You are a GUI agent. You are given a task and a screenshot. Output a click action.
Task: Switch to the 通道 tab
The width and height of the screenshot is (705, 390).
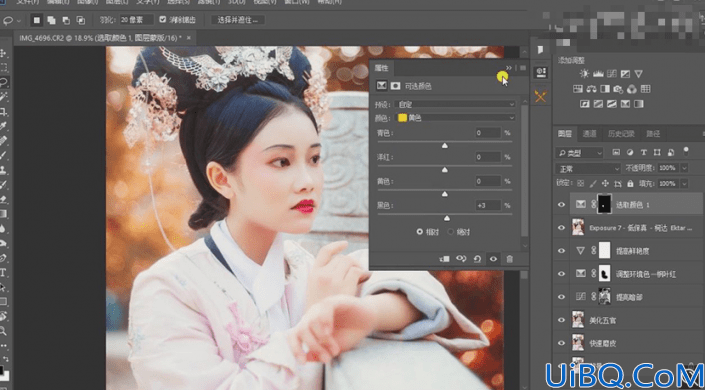coord(589,134)
